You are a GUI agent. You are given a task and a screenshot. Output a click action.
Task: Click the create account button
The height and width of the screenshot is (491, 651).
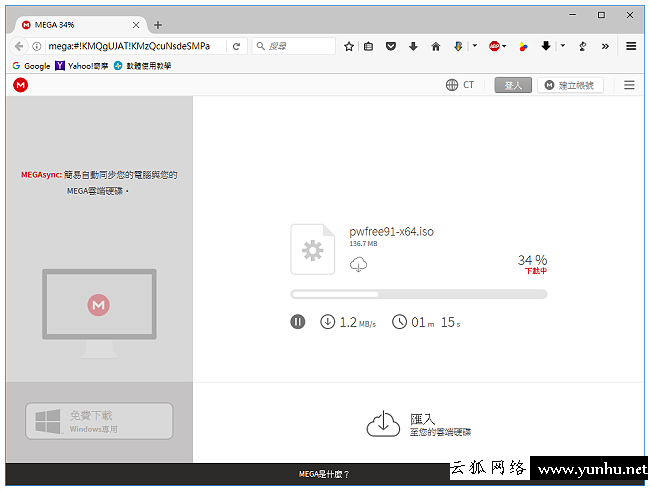tap(570, 85)
